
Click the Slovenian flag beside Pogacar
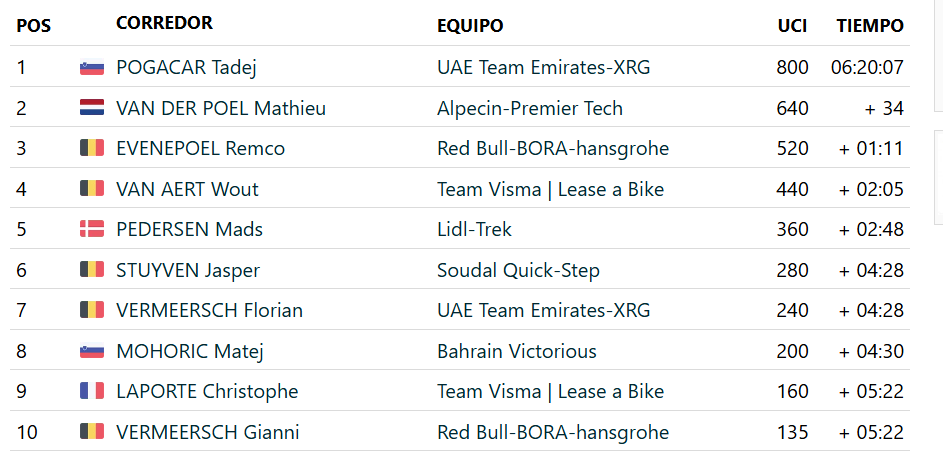tap(91, 68)
